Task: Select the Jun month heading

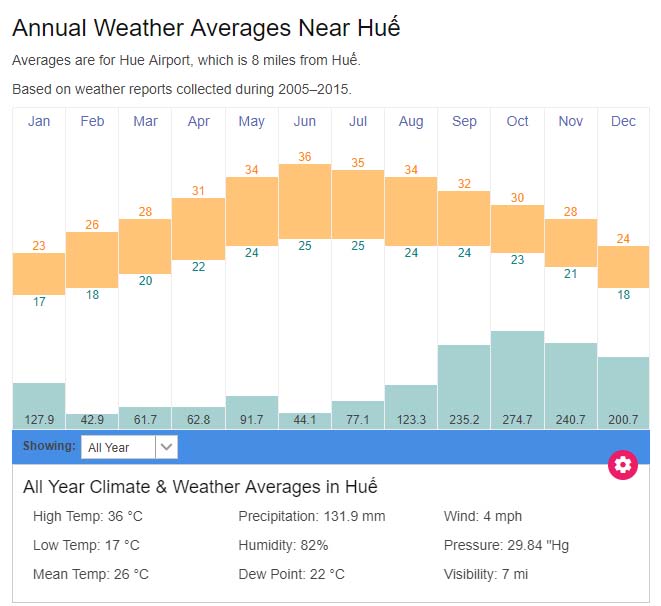Action: (x=305, y=121)
